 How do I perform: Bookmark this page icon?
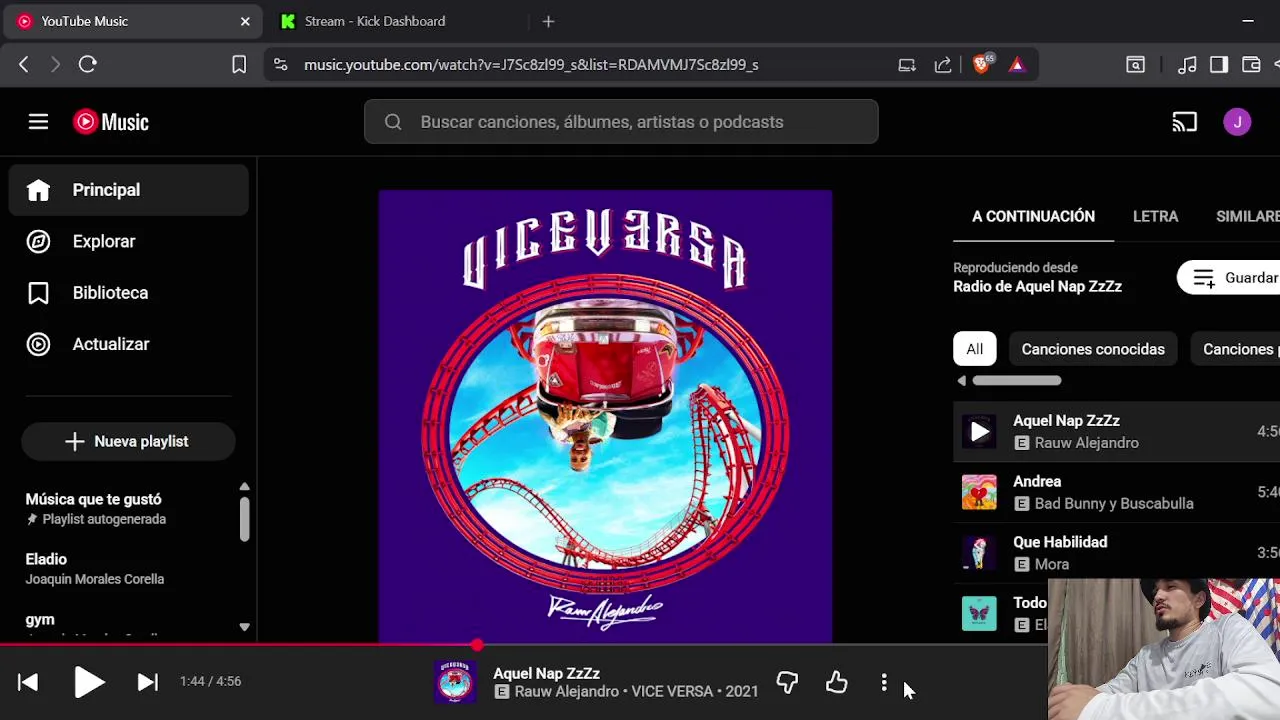click(x=239, y=64)
